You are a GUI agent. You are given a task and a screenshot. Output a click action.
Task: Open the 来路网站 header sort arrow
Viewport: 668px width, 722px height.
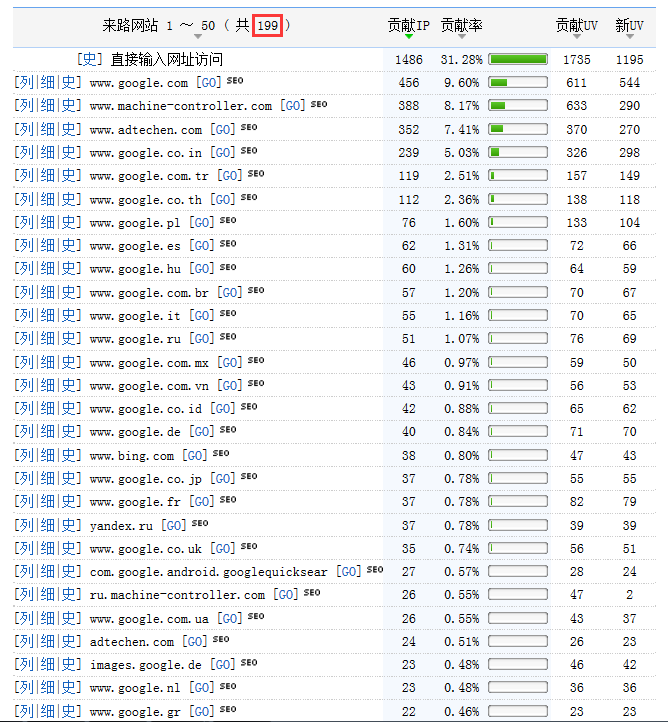click(x=198, y=36)
